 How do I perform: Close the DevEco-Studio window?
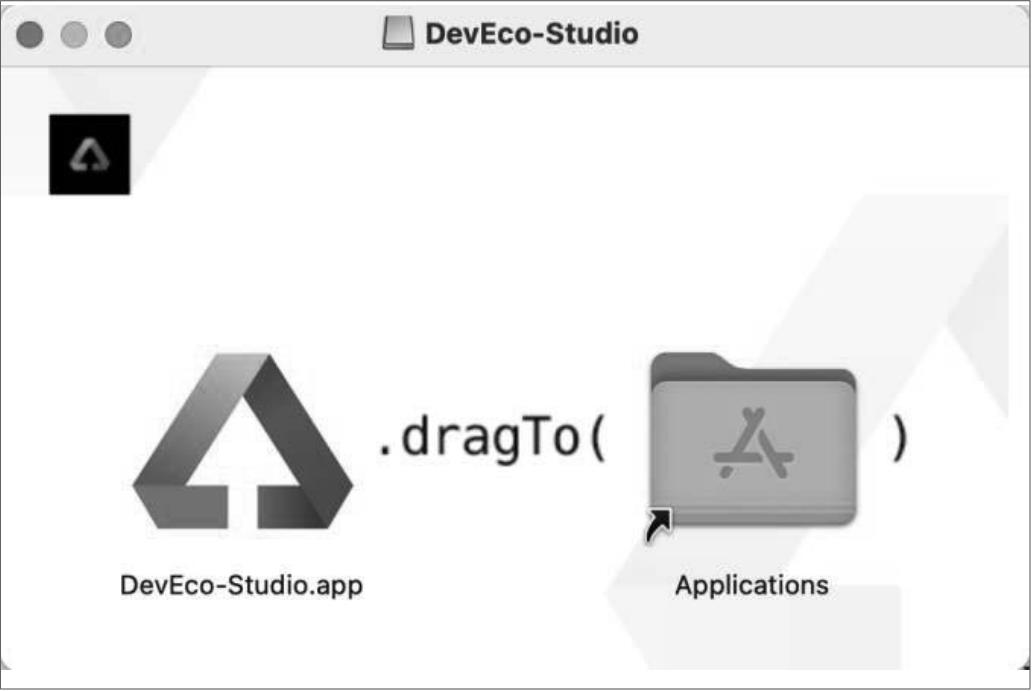(x=30, y=34)
